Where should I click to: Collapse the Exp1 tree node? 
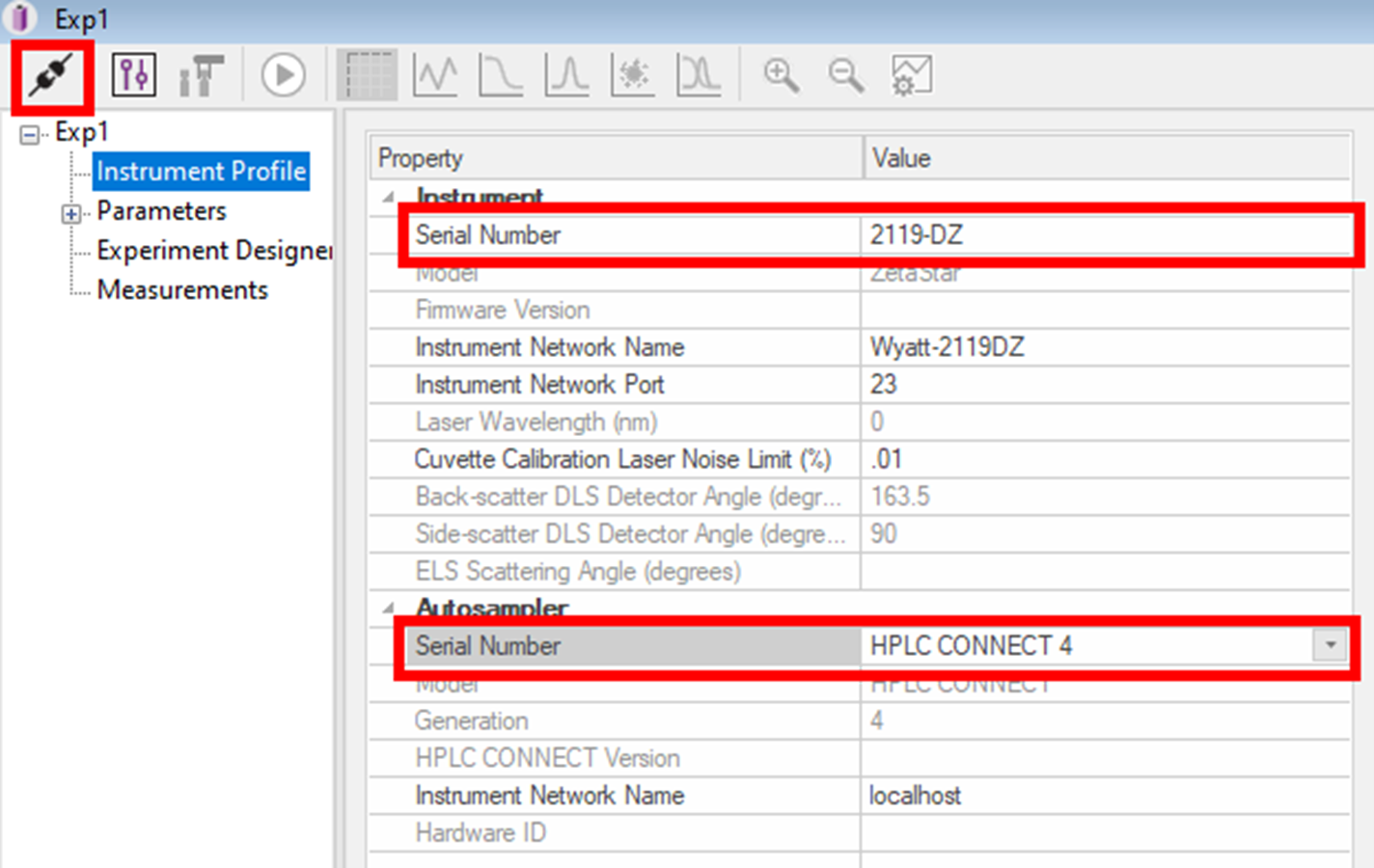point(30,134)
